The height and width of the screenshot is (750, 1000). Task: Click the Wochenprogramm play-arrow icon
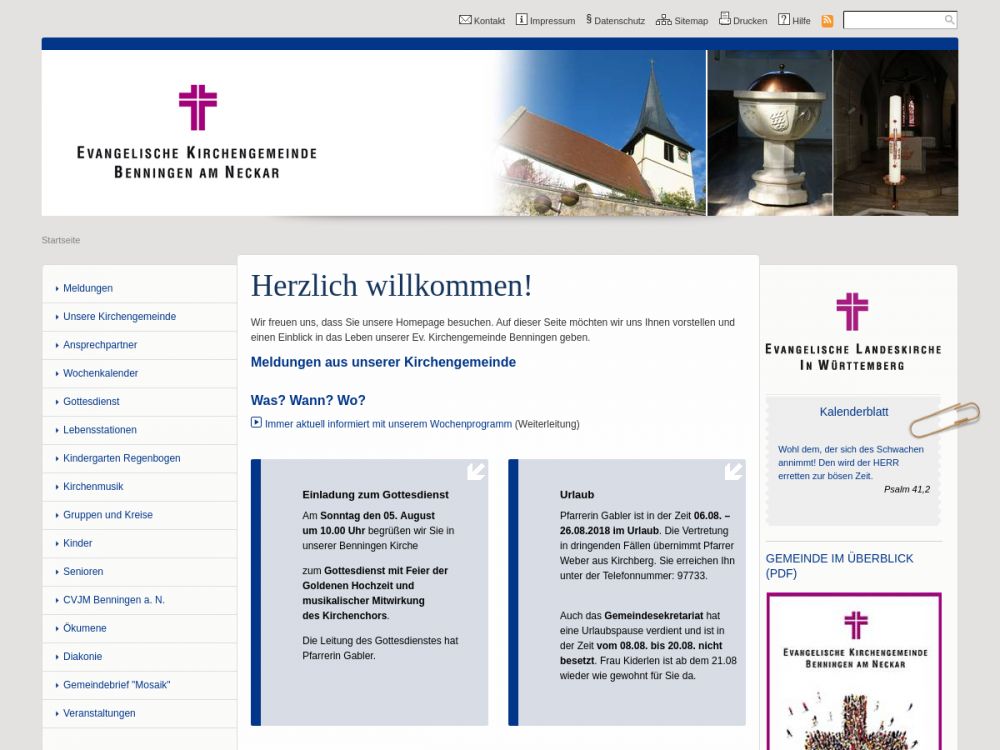[x=256, y=423]
